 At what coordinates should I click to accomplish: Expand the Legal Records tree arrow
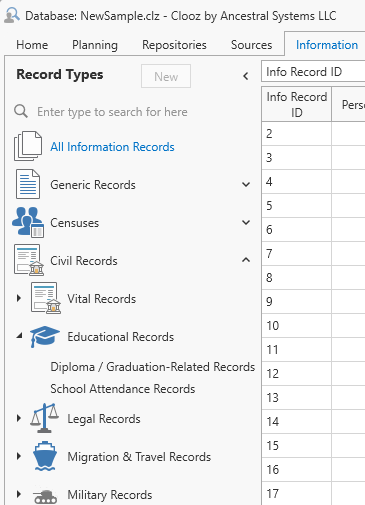coord(19,418)
